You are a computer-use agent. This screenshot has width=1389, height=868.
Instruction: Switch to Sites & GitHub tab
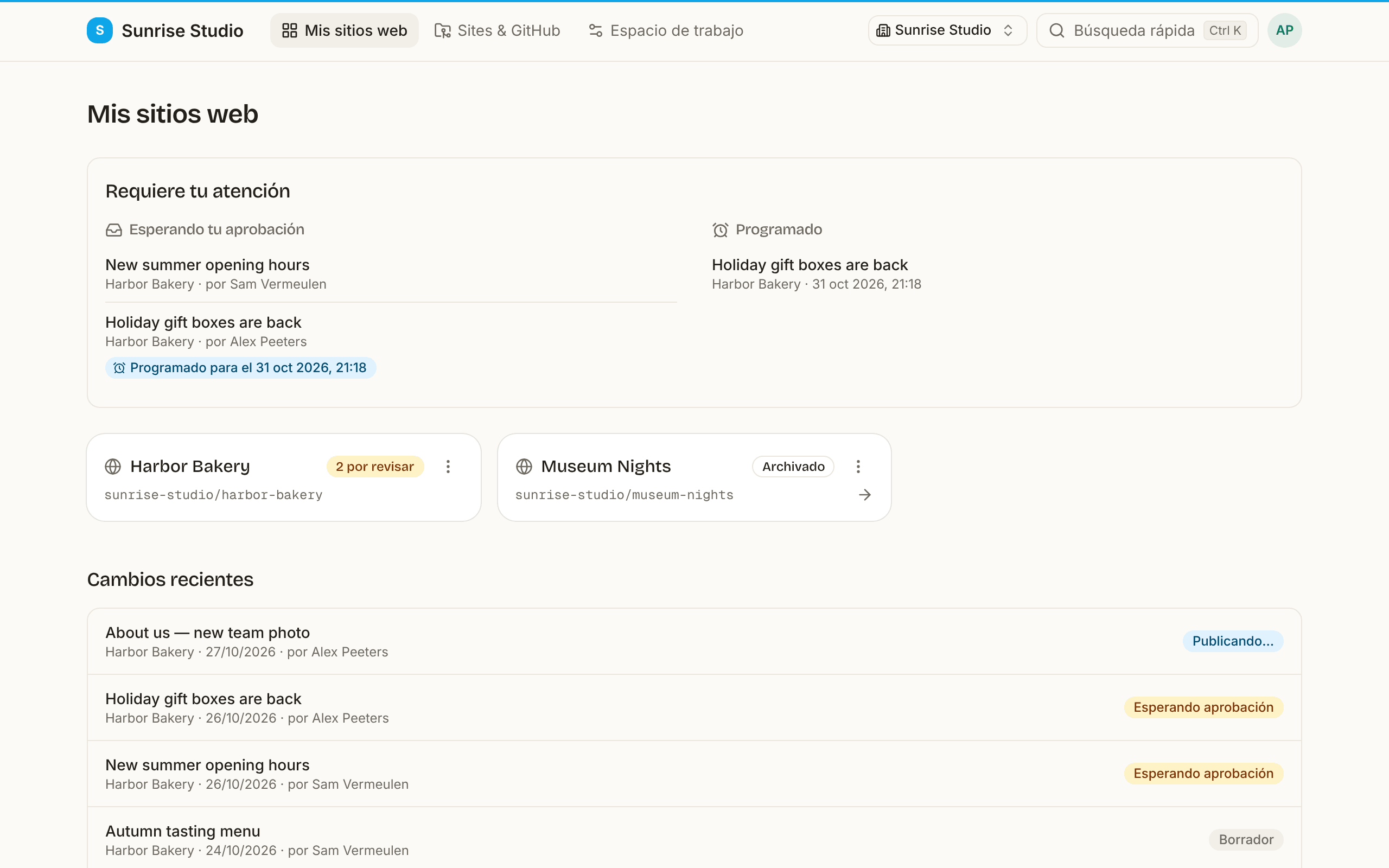click(497, 30)
